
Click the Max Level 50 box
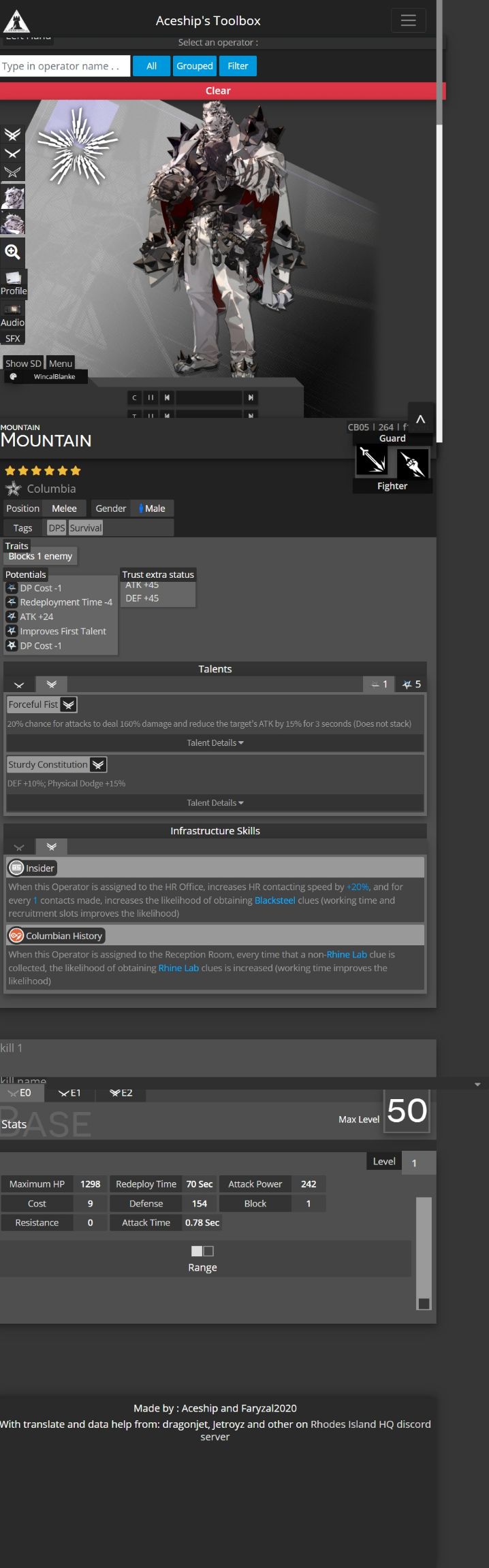point(407,1111)
